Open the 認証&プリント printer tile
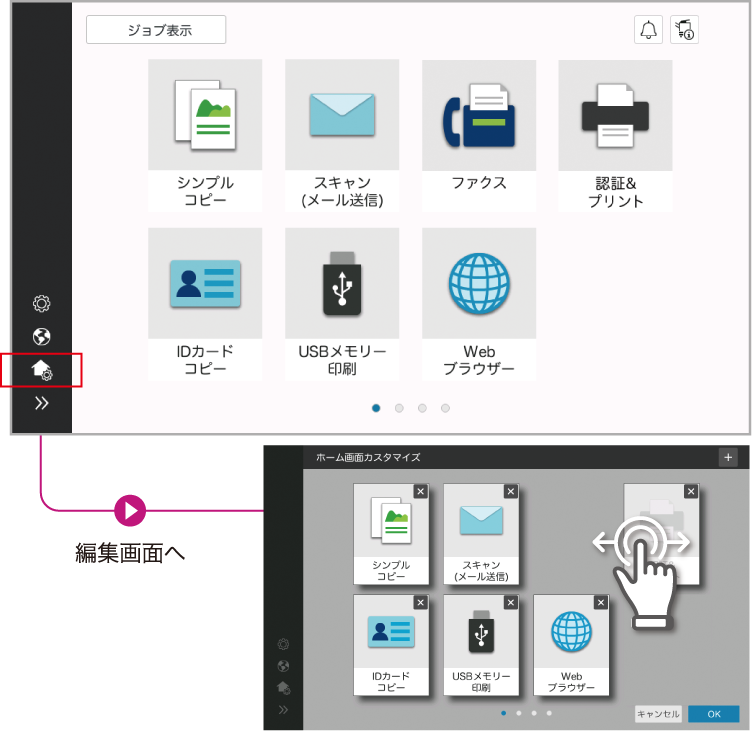The height and width of the screenshot is (731, 752). tap(615, 134)
